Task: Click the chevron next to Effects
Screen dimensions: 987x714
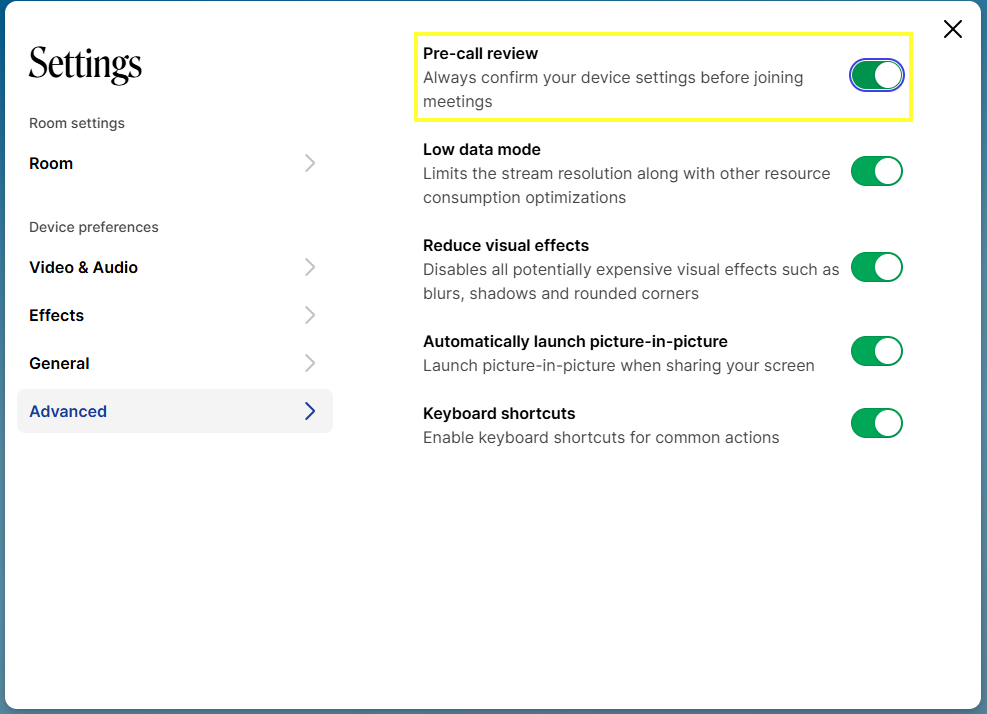Action: click(x=310, y=315)
